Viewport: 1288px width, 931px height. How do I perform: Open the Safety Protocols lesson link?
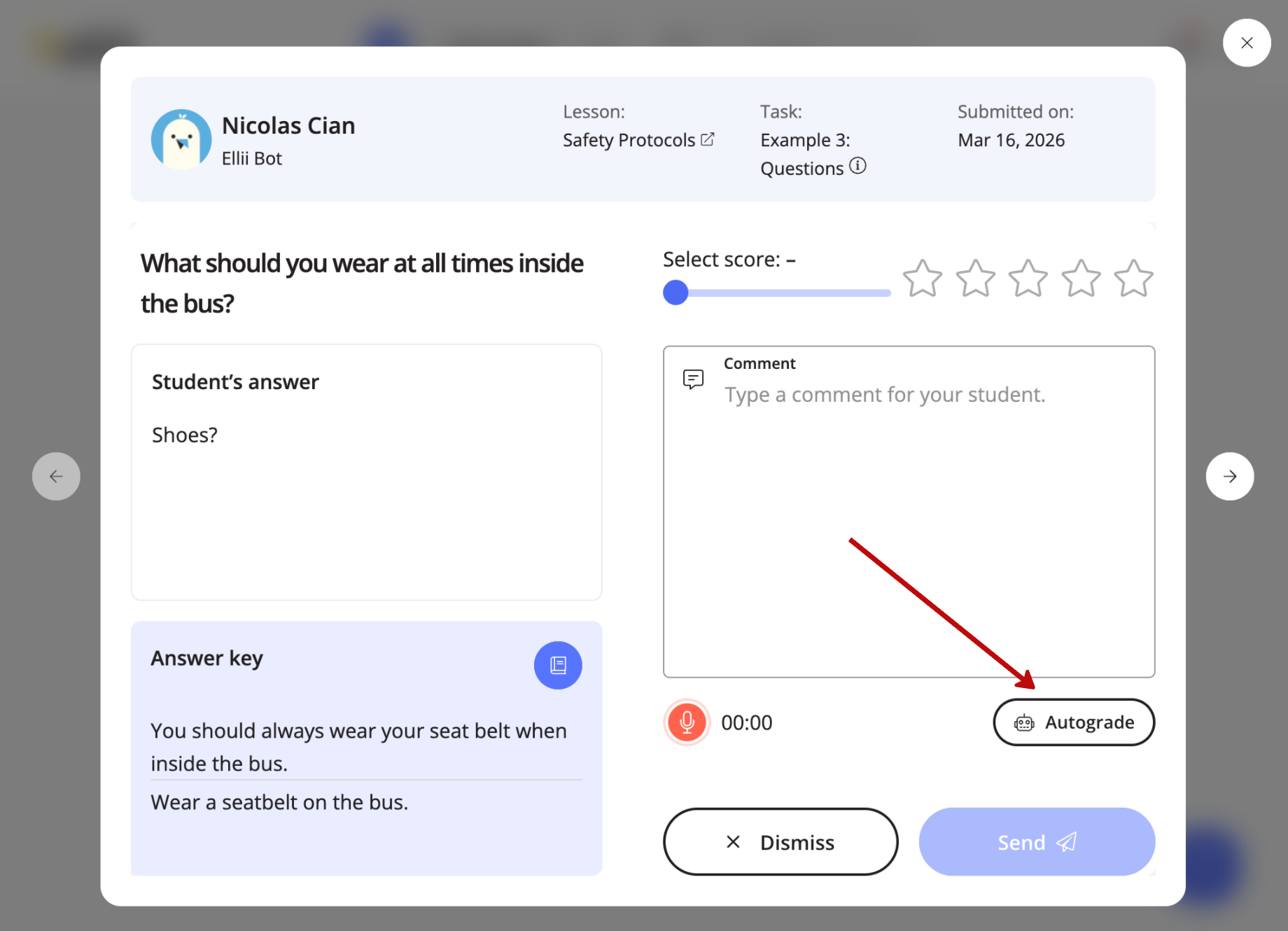(x=629, y=140)
